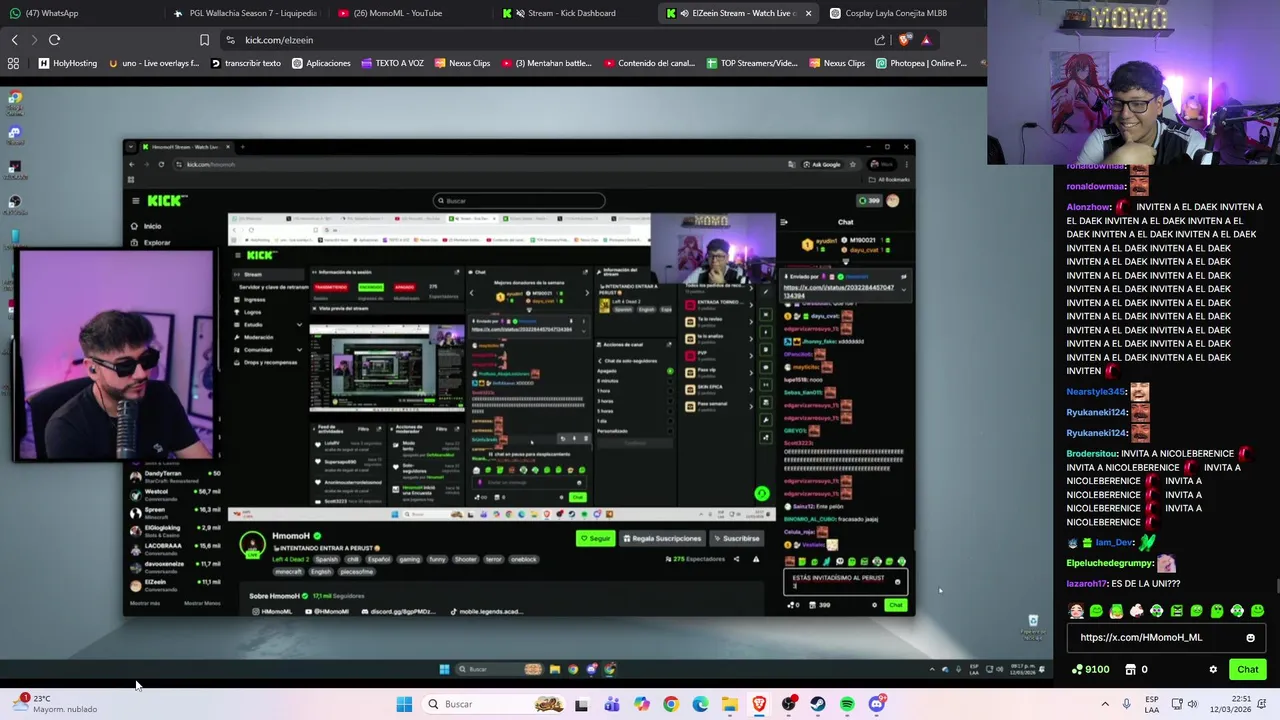
Task: Open File Explorer from the taskbar
Action: pos(729,704)
